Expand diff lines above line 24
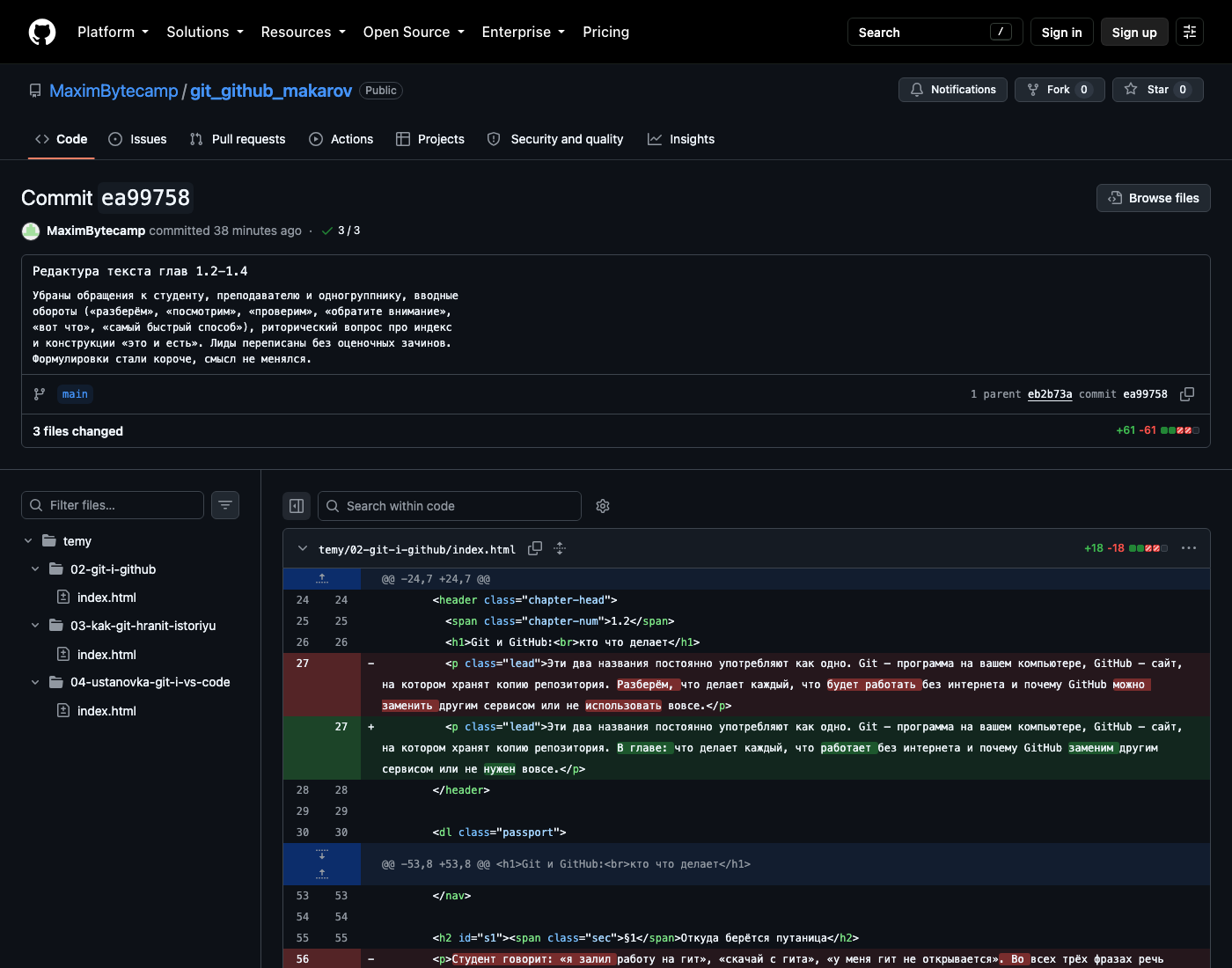The width and height of the screenshot is (1232, 968). click(x=322, y=579)
